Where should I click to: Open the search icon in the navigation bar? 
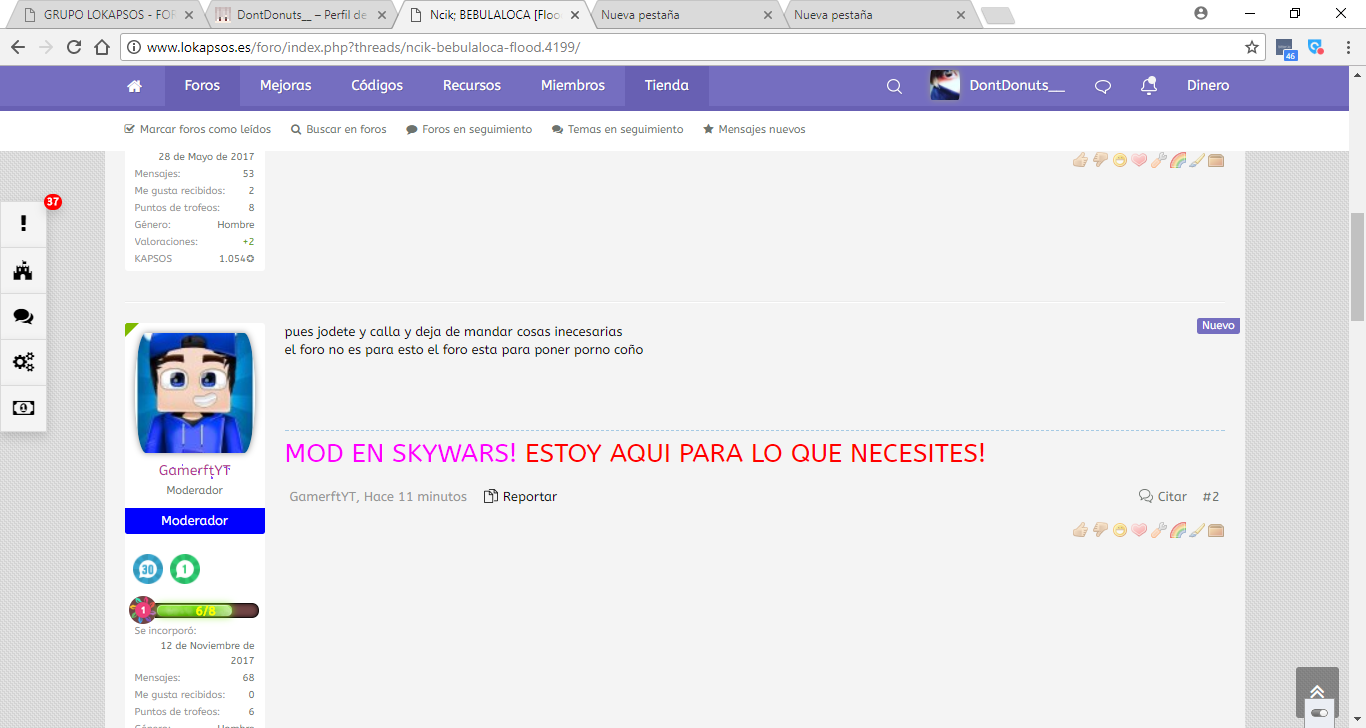[x=893, y=86]
